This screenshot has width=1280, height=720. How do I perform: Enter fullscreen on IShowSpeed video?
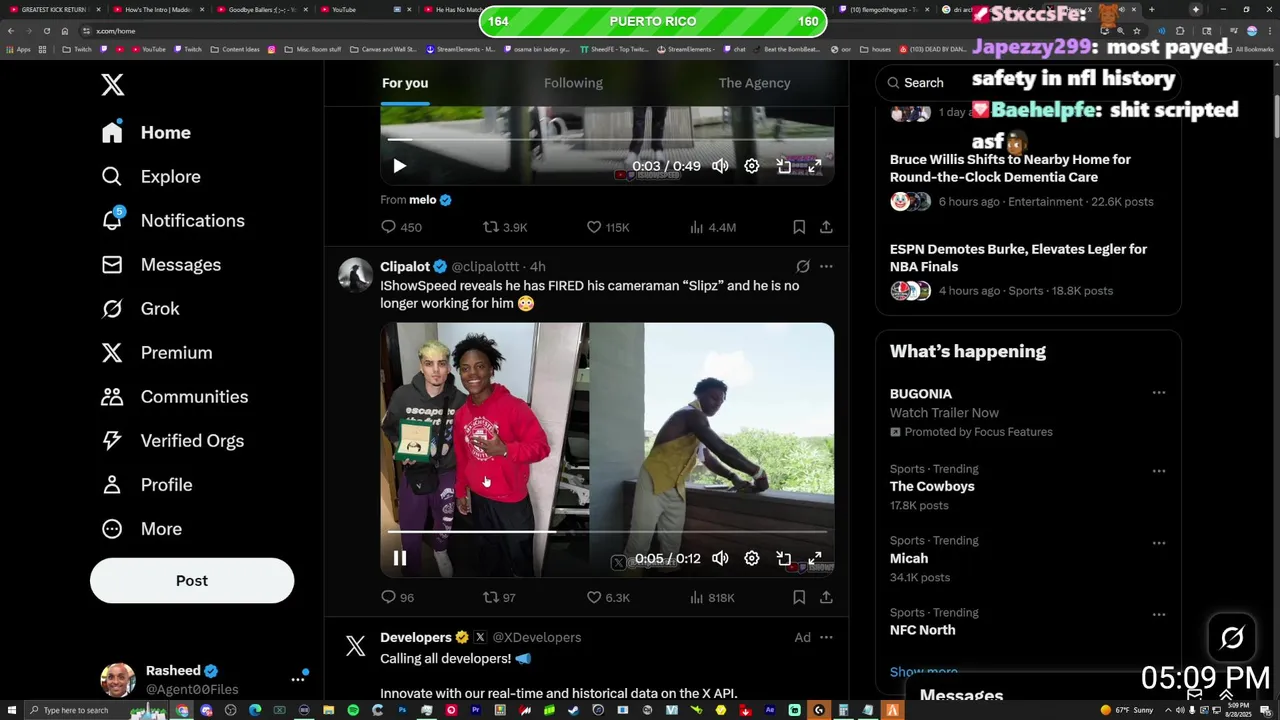[815, 558]
